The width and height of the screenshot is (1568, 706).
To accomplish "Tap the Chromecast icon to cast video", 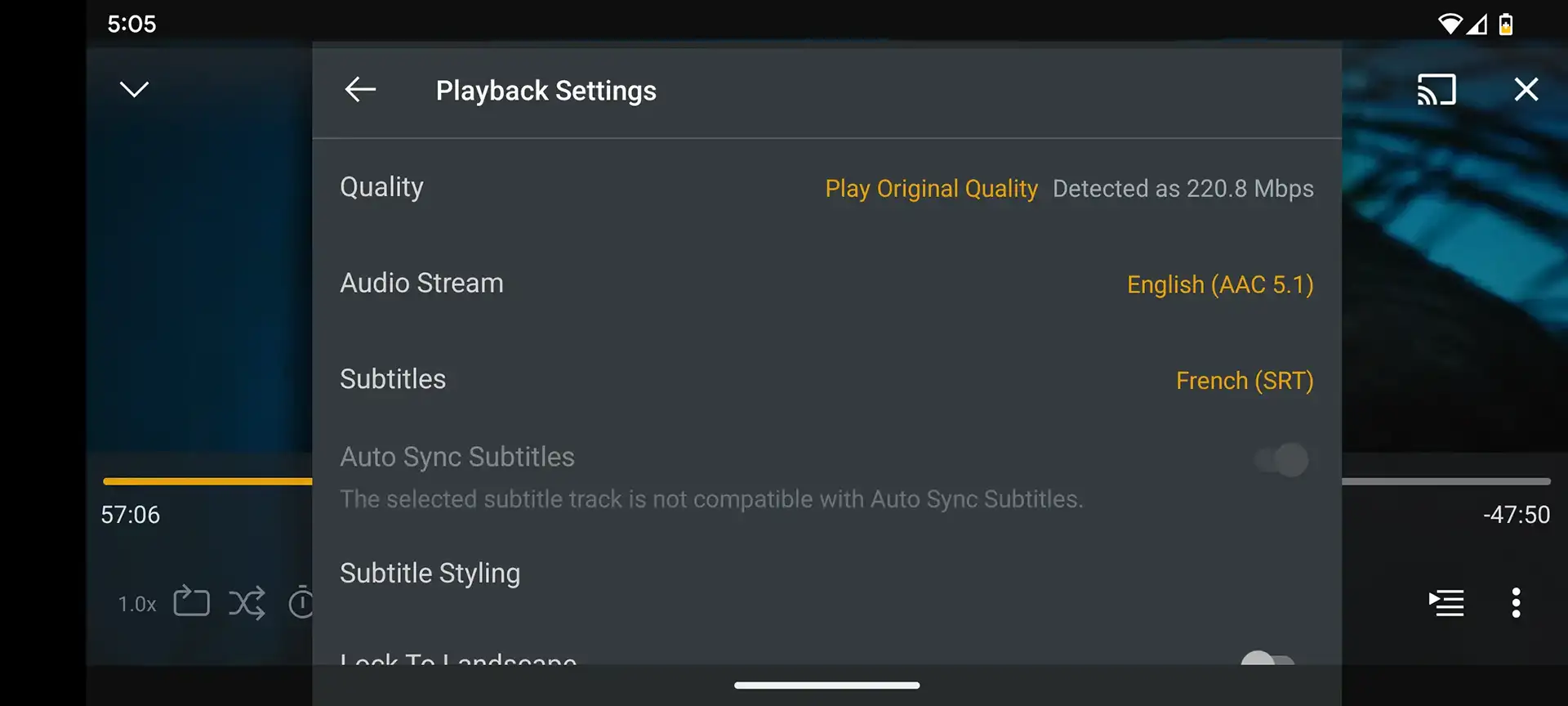I will pos(1436,89).
